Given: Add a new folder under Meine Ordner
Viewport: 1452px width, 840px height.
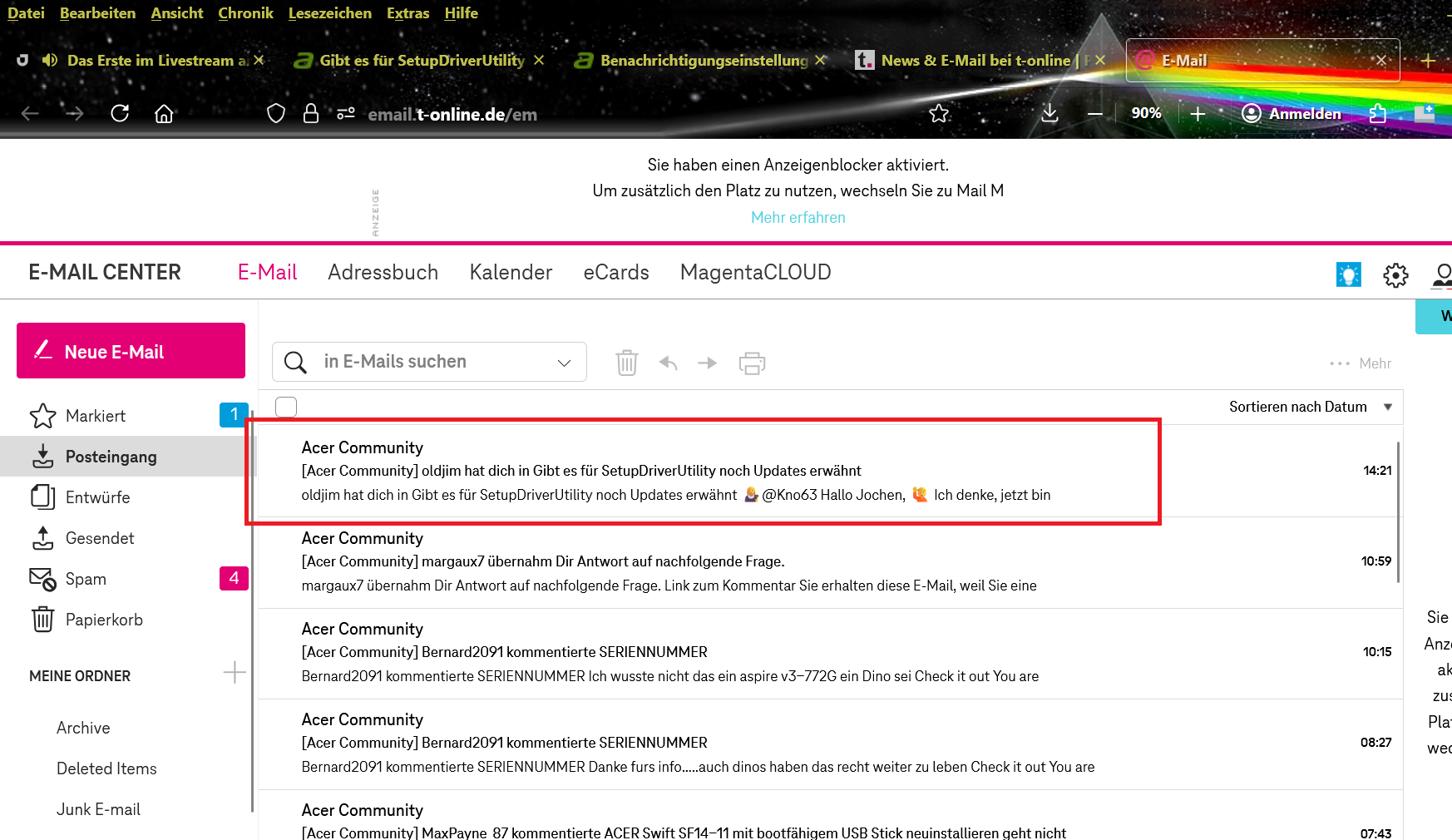Looking at the screenshot, I should [x=235, y=672].
